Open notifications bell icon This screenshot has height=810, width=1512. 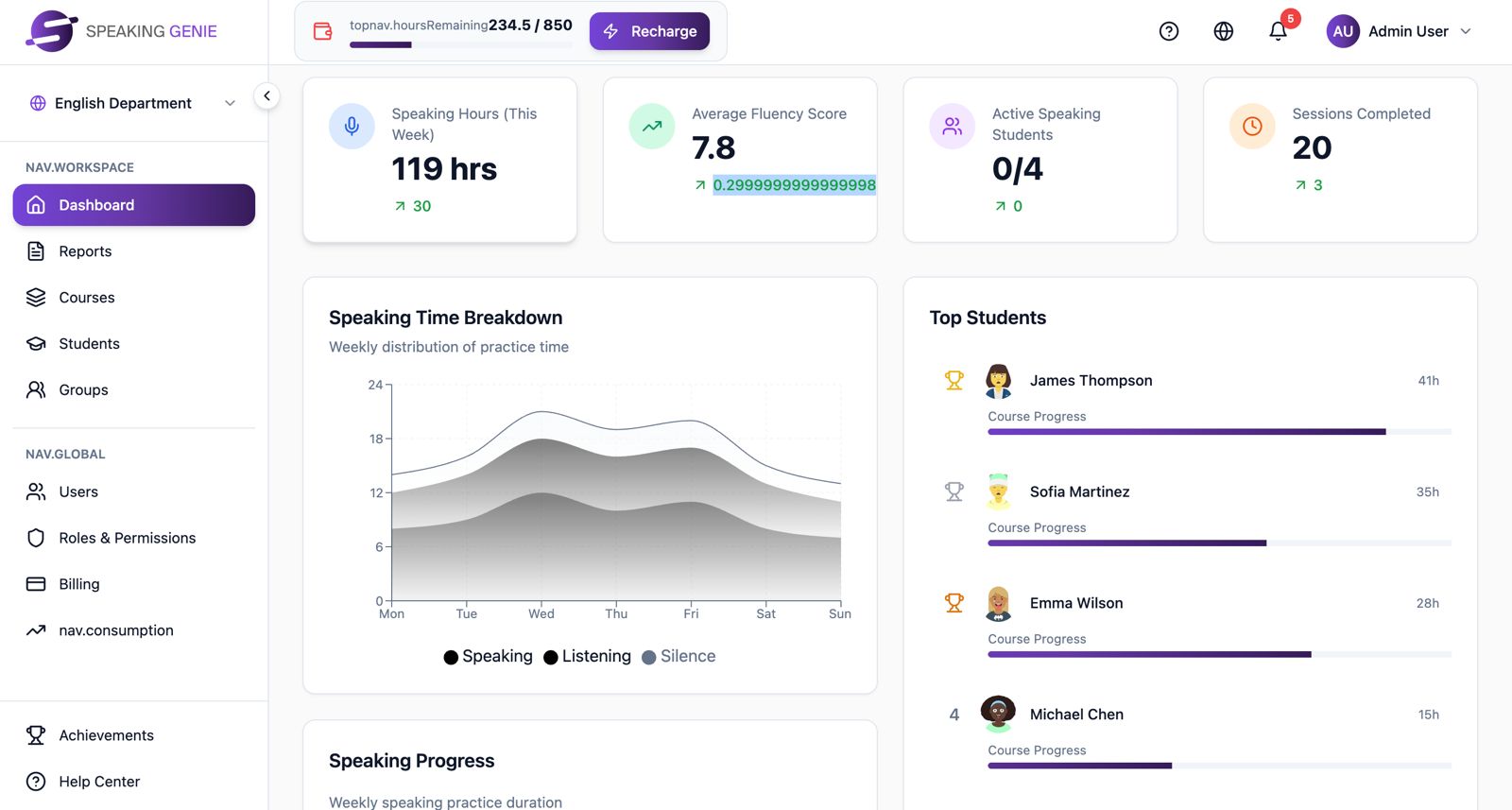[1278, 31]
